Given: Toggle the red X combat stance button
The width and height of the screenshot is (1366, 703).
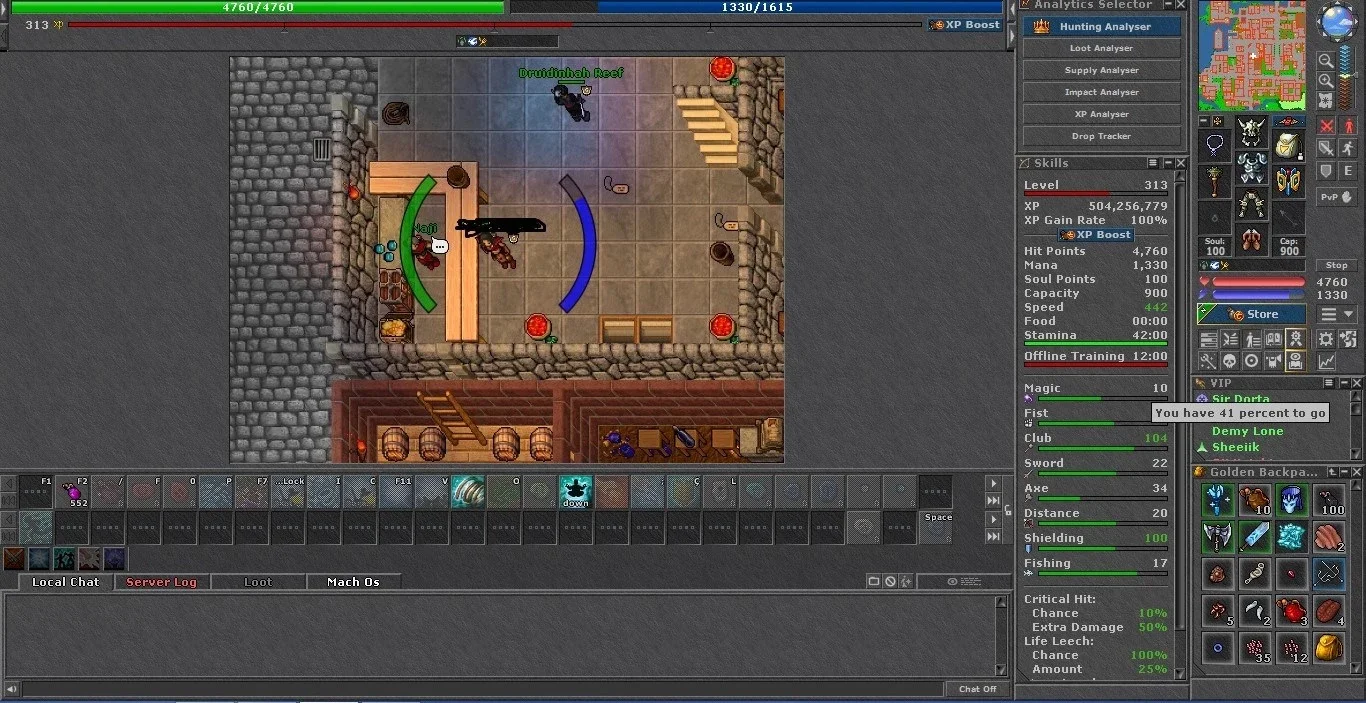Looking at the screenshot, I should pos(1326,126).
